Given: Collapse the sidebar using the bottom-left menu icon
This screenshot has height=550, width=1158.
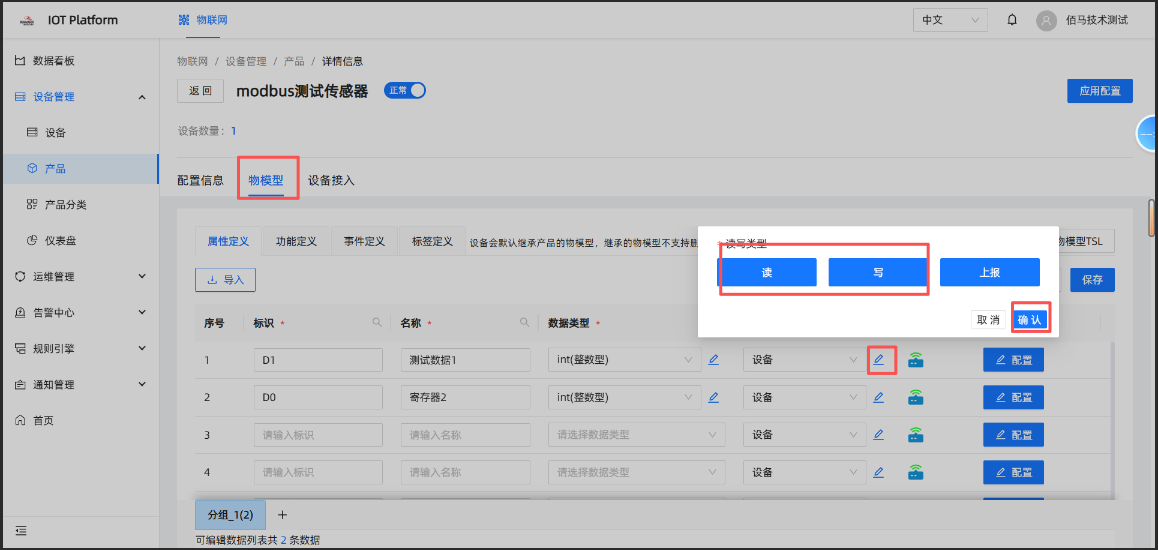Looking at the screenshot, I should pyautogui.click(x=21, y=530).
